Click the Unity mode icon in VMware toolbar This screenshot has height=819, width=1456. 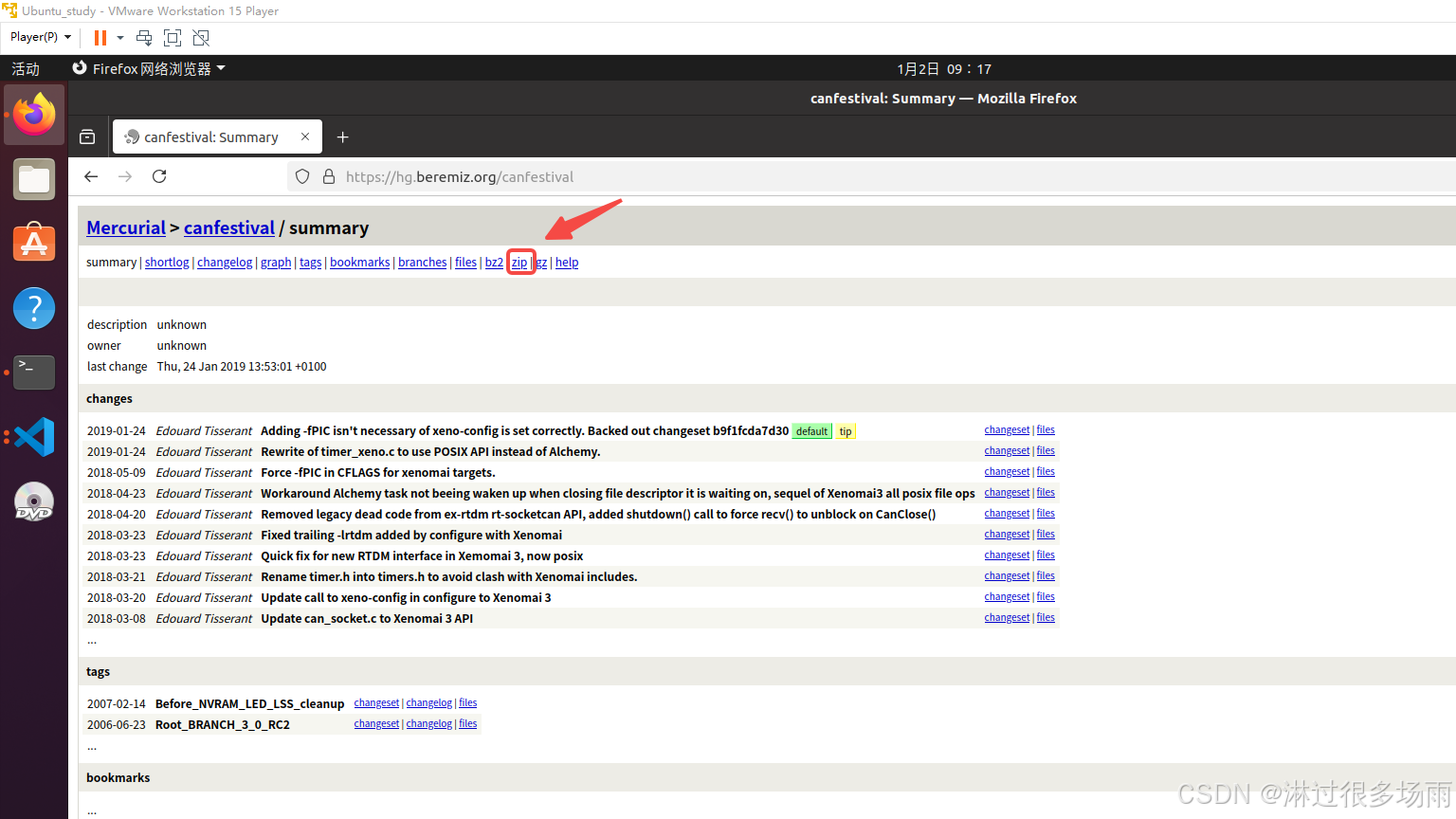[x=201, y=38]
